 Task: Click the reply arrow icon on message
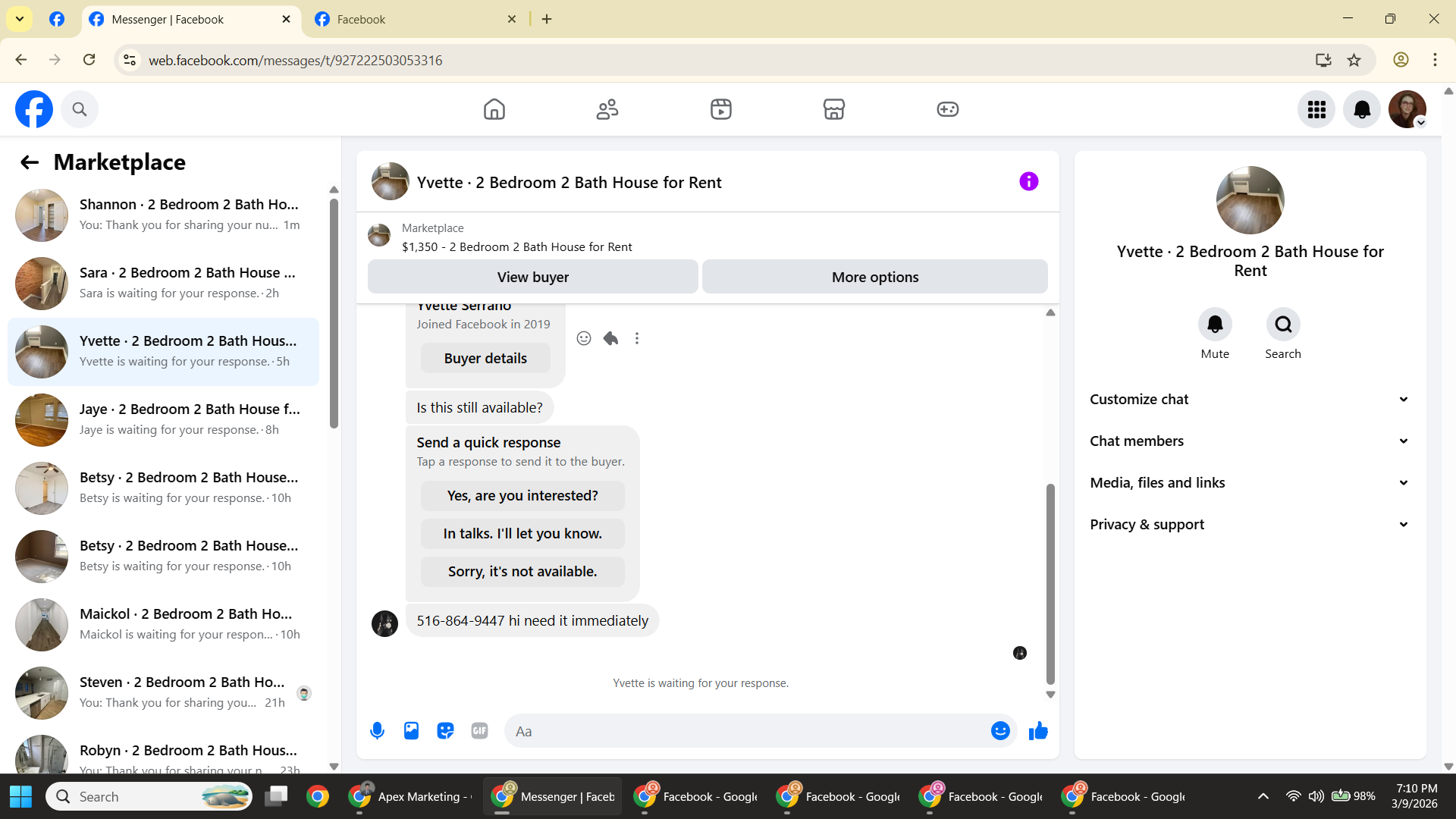(x=610, y=338)
